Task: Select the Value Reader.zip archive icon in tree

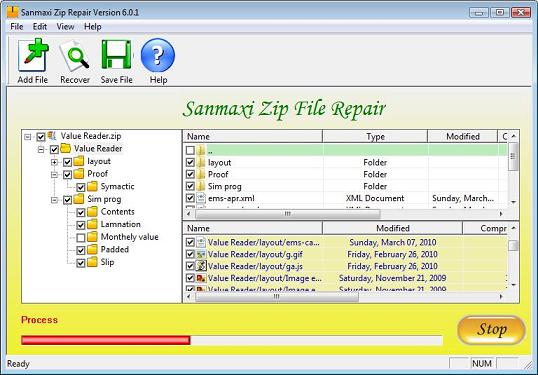Action: tap(52, 136)
